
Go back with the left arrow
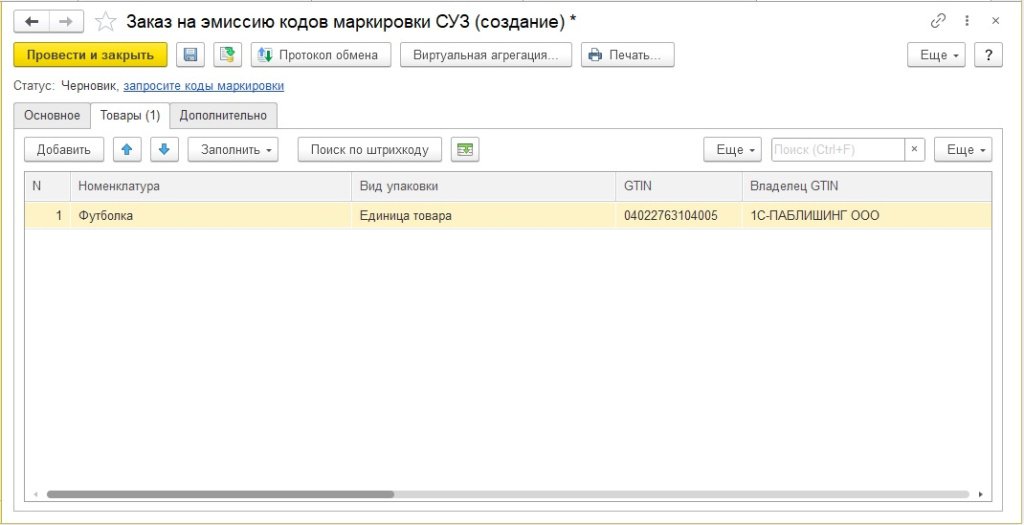click(x=31, y=21)
